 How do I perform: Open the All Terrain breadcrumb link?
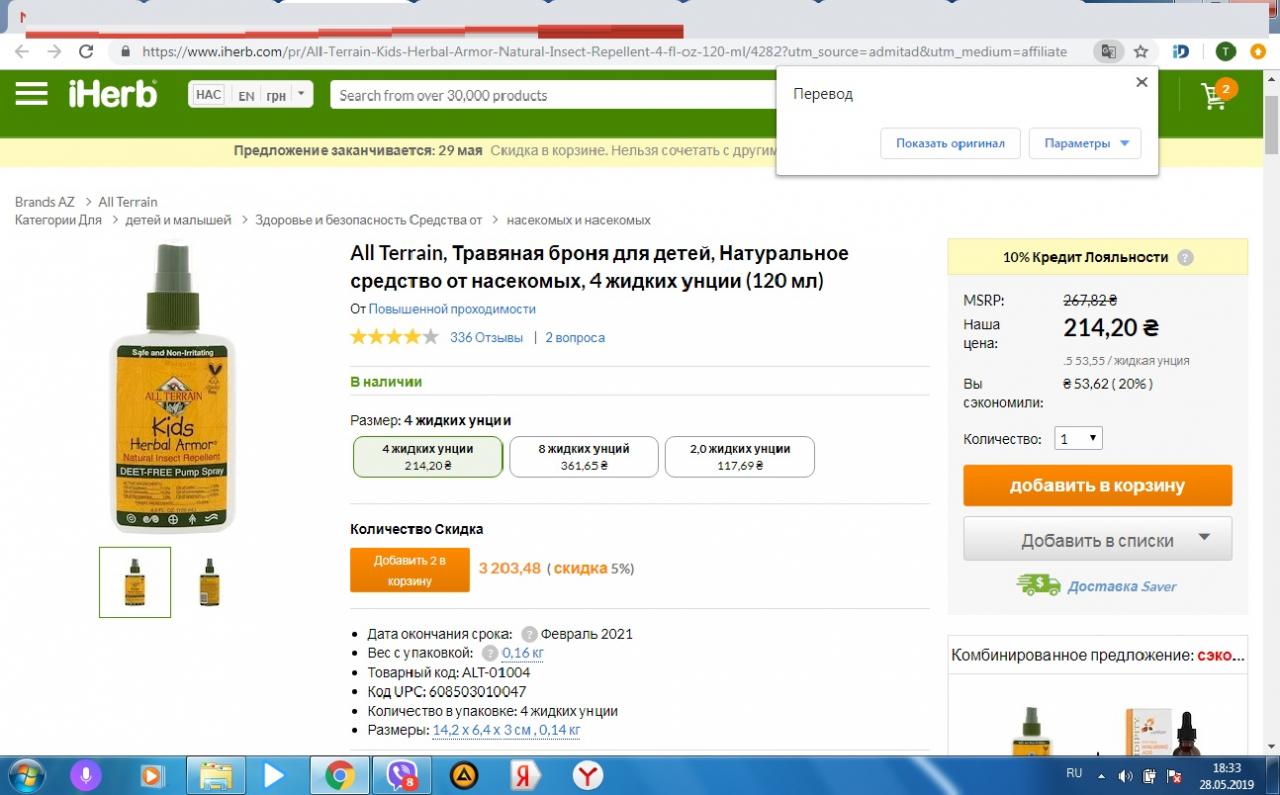(127, 202)
